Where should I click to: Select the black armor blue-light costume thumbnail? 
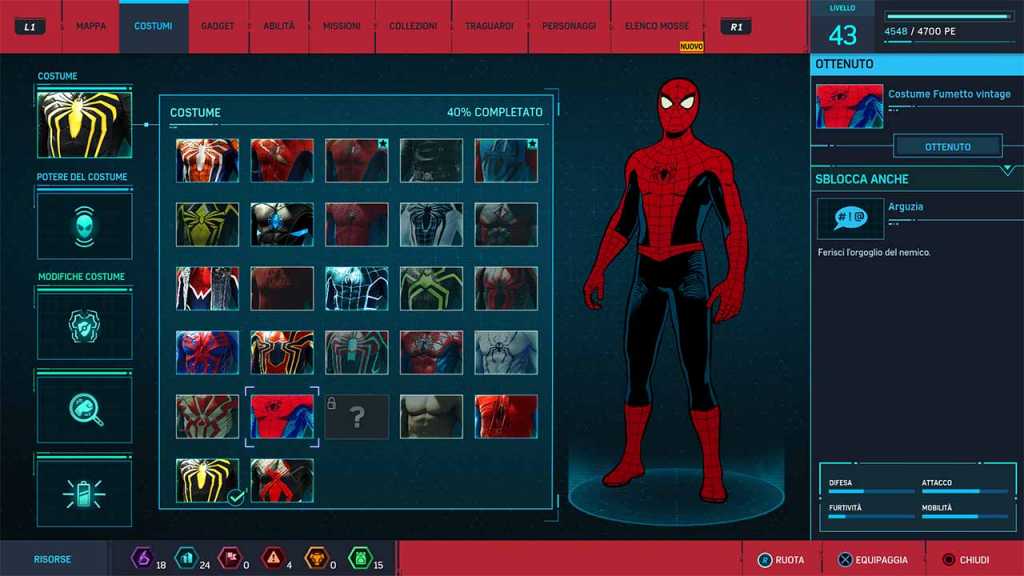point(282,224)
